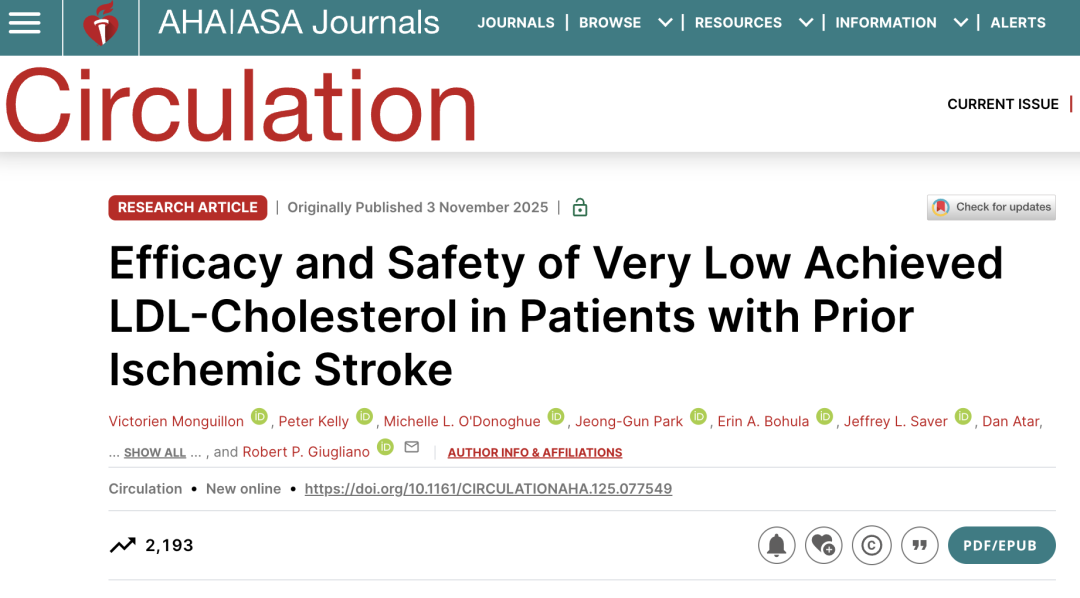Cite the article using the quotation icon

tap(919, 545)
